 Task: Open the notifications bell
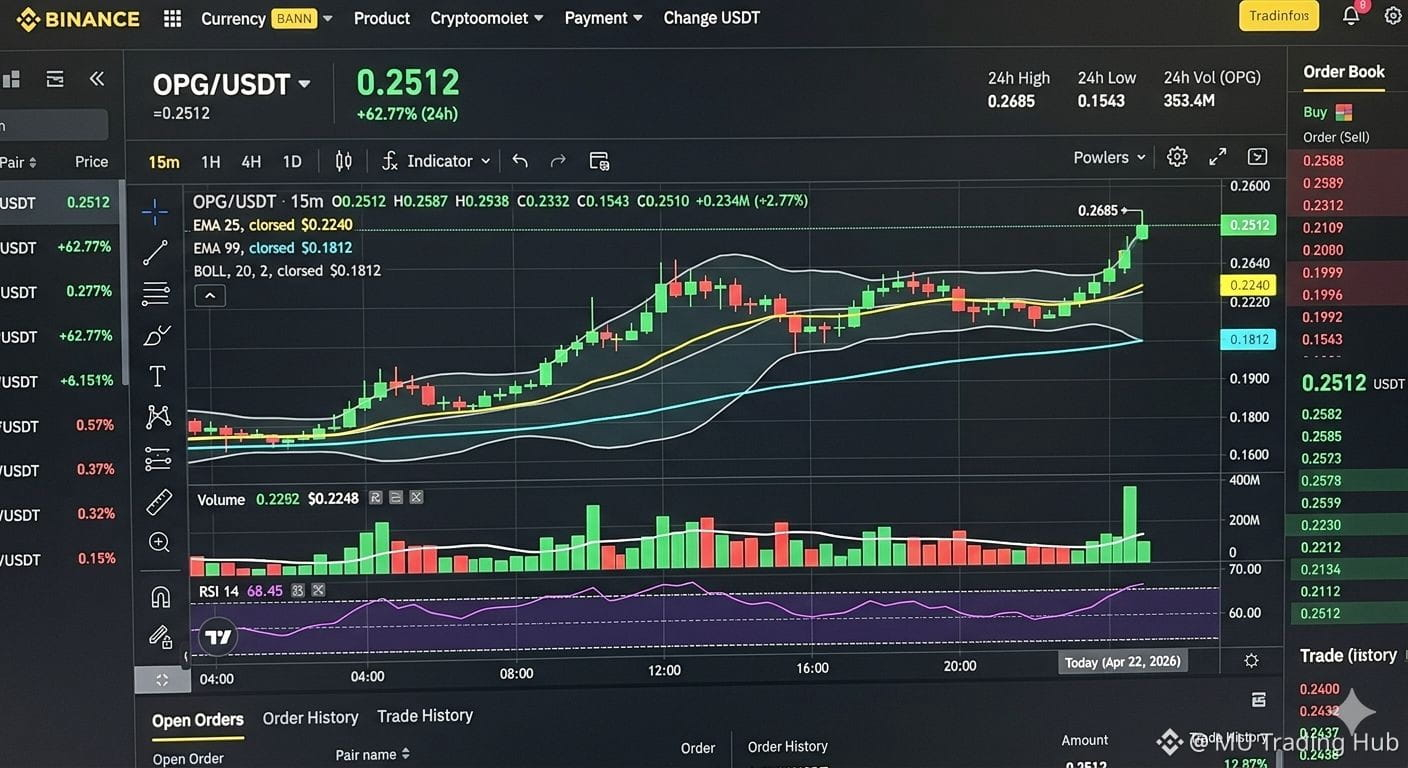coord(1351,16)
